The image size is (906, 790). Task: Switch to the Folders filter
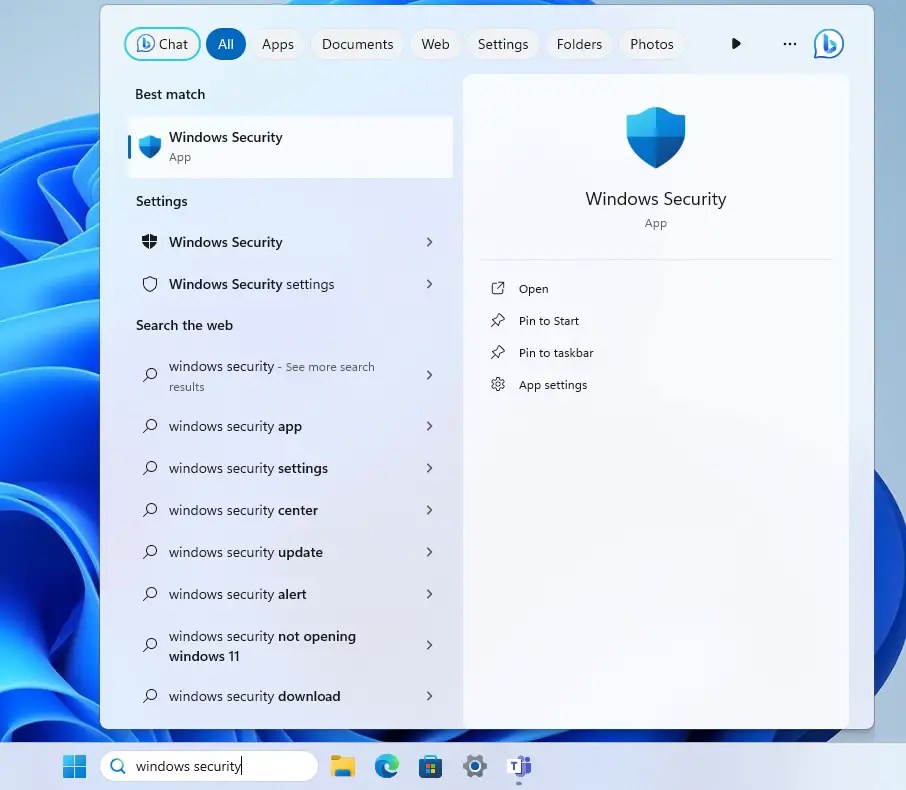(580, 44)
